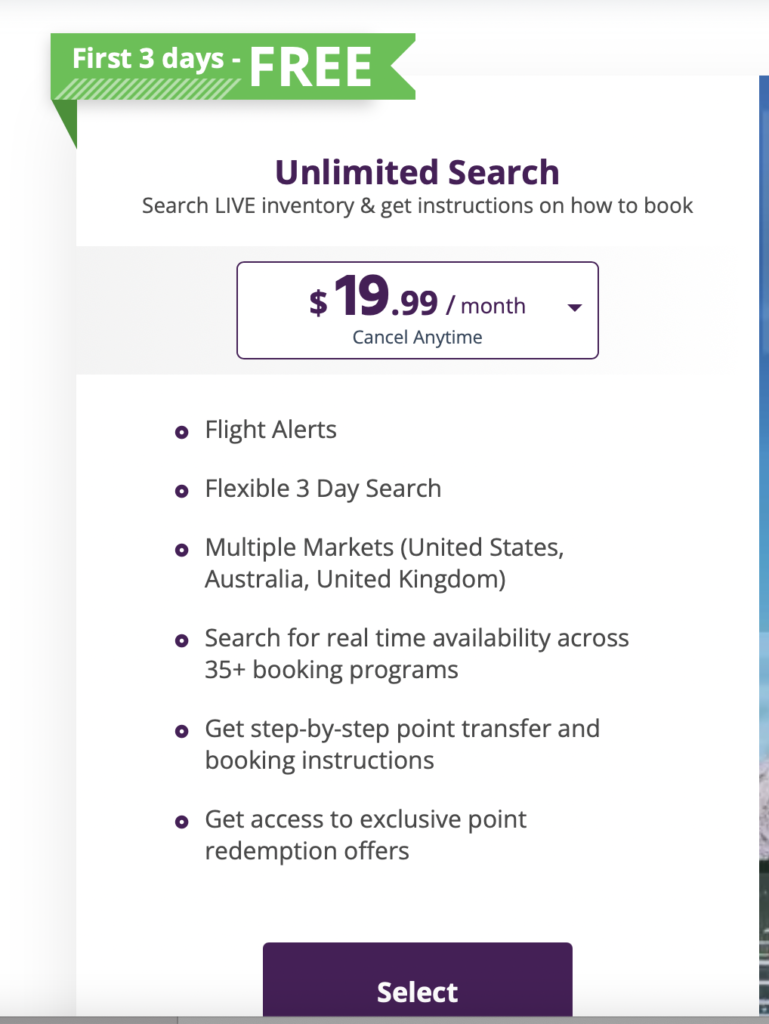Click the bullet icon next to real time availability
This screenshot has height=1024, width=769.
pyautogui.click(x=181, y=639)
